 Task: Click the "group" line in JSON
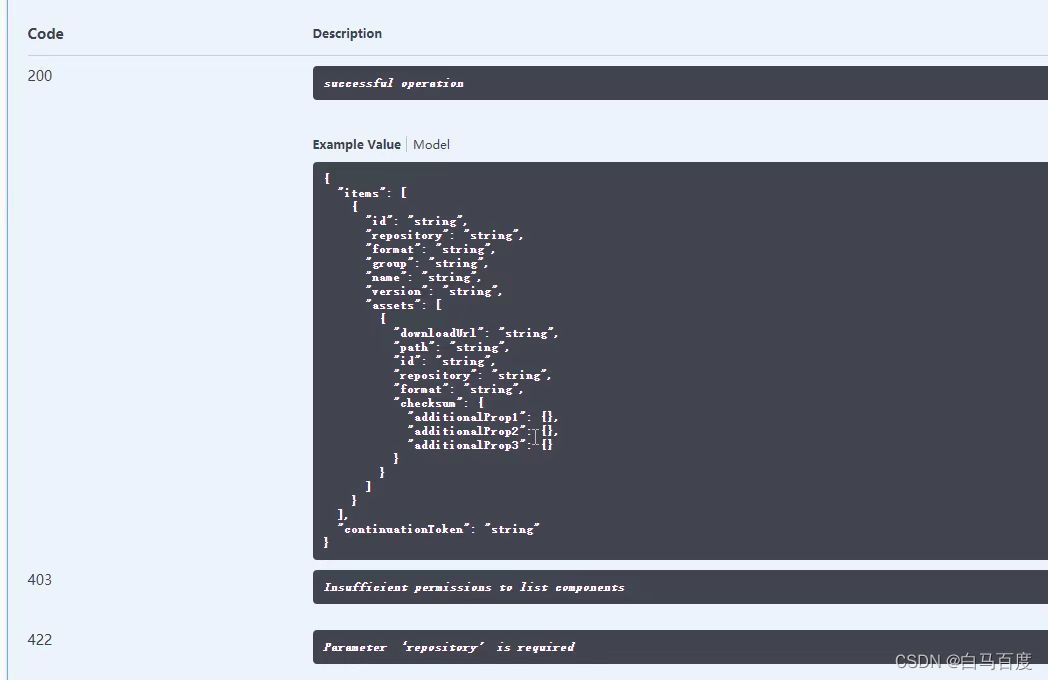click(426, 263)
